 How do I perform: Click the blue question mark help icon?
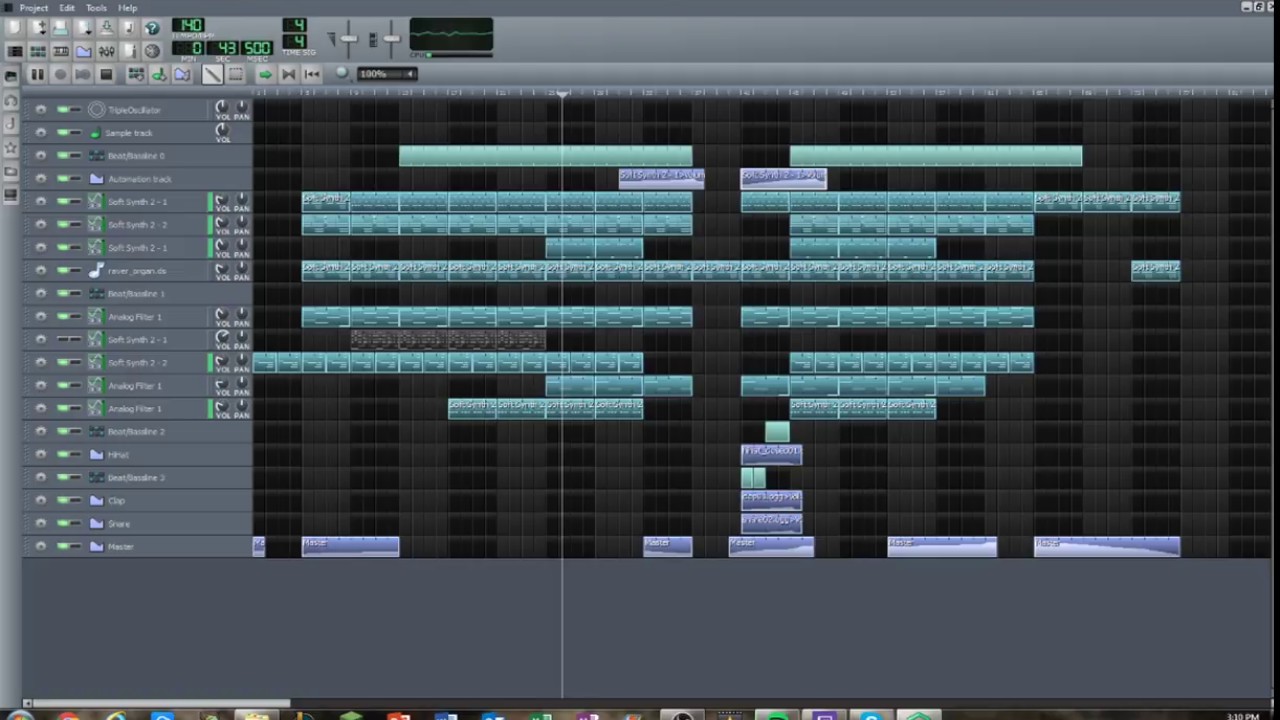(152, 28)
